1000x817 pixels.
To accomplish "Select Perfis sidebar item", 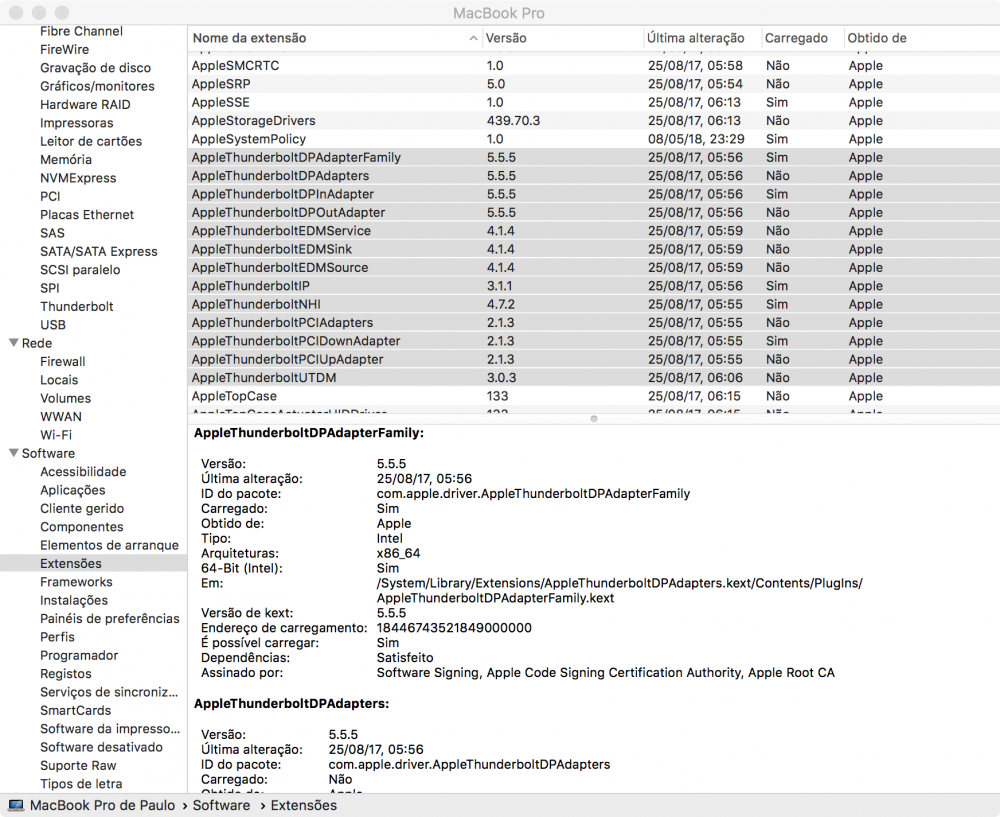I will 57,638.
